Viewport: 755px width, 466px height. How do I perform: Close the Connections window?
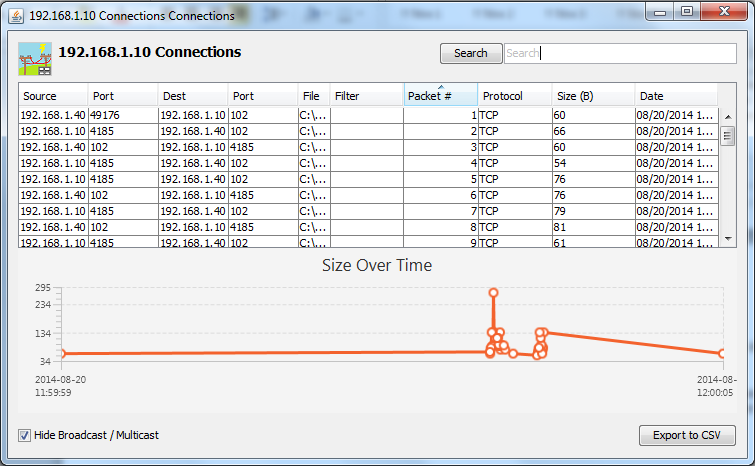[724, 12]
